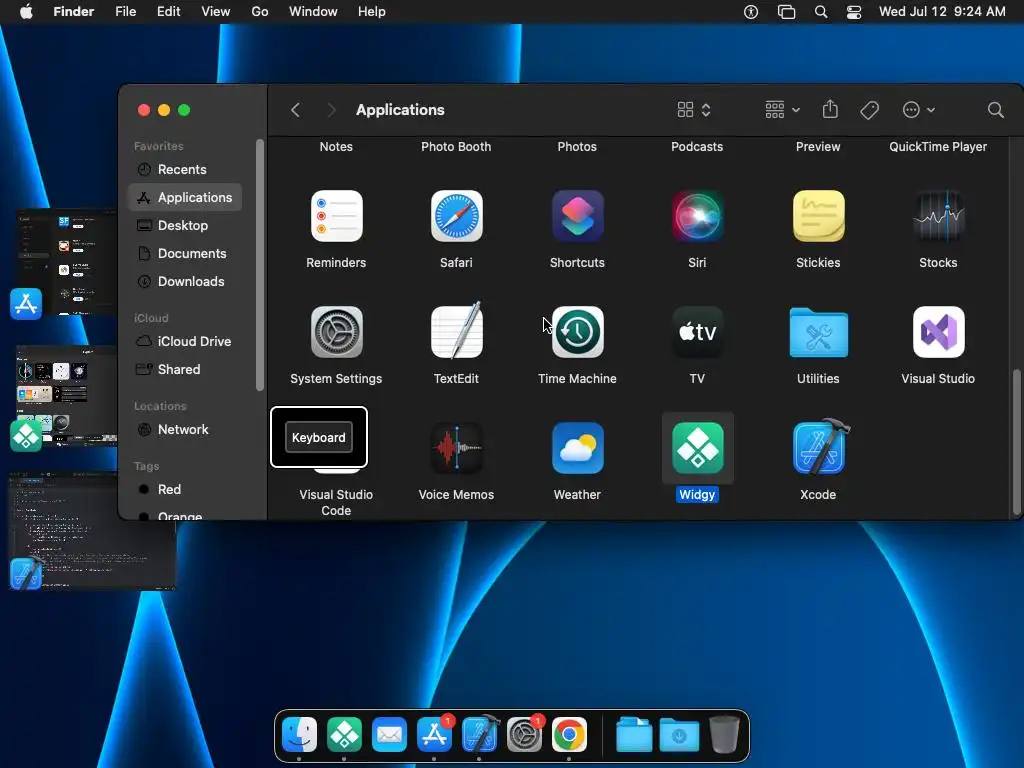Open iCloud Drive in the sidebar
The width and height of the screenshot is (1024, 768).
185,342
